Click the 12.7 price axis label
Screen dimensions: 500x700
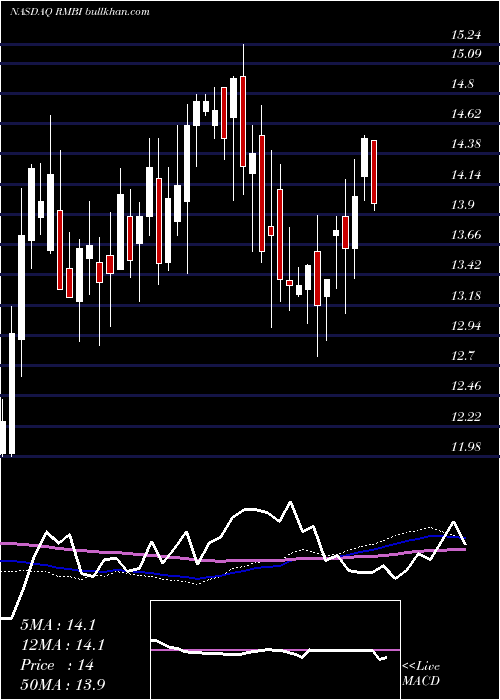(x=463, y=356)
